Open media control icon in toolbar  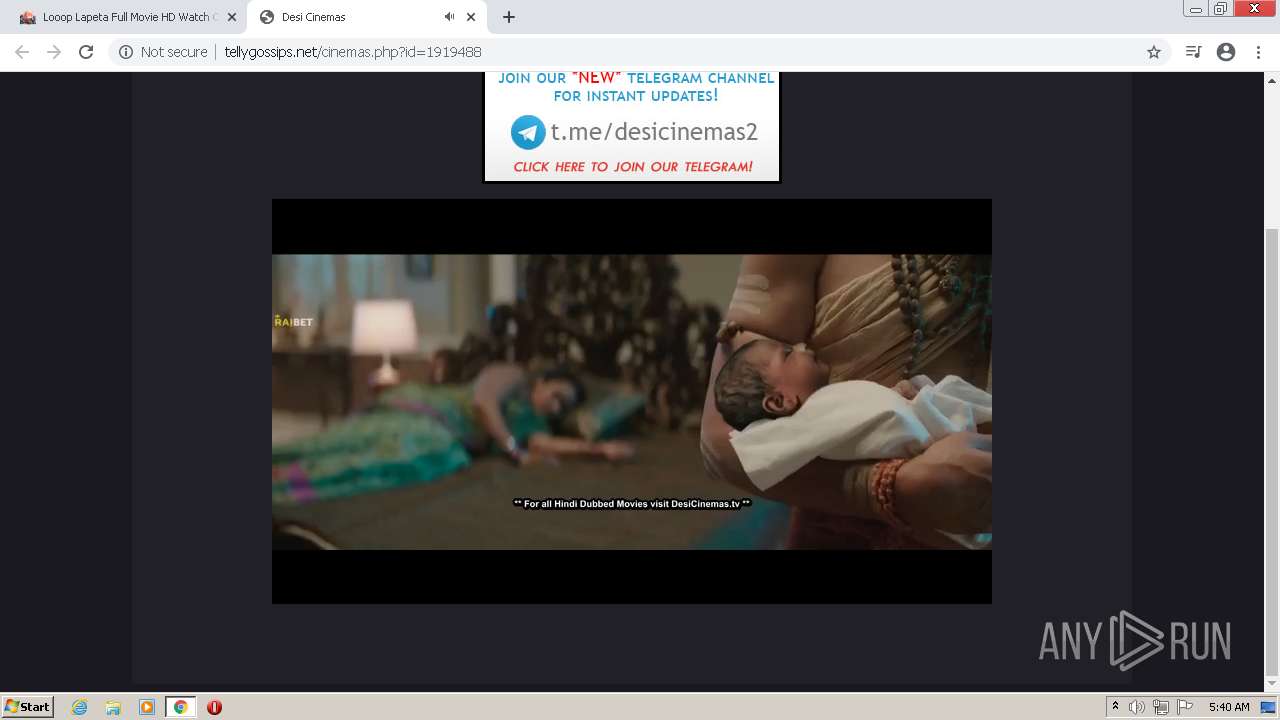tap(1193, 52)
